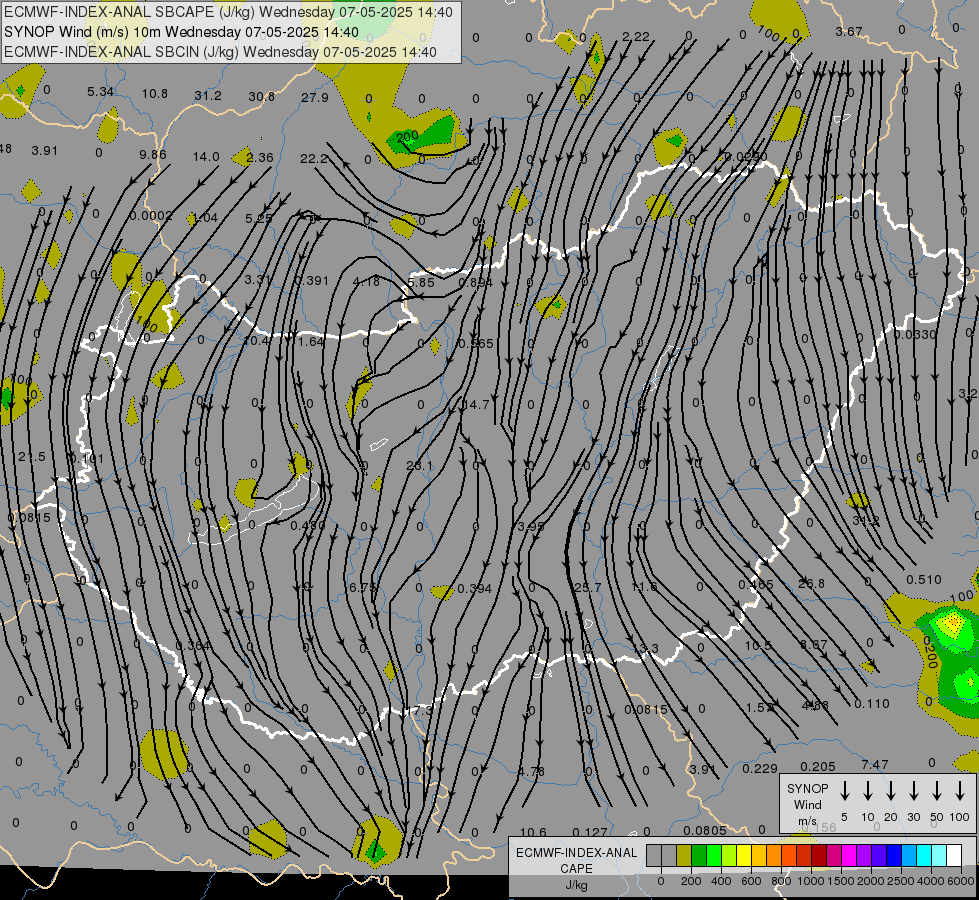The image size is (979, 900).
Task: Pick the dark green CAPE legend swatch
Action: (699, 856)
